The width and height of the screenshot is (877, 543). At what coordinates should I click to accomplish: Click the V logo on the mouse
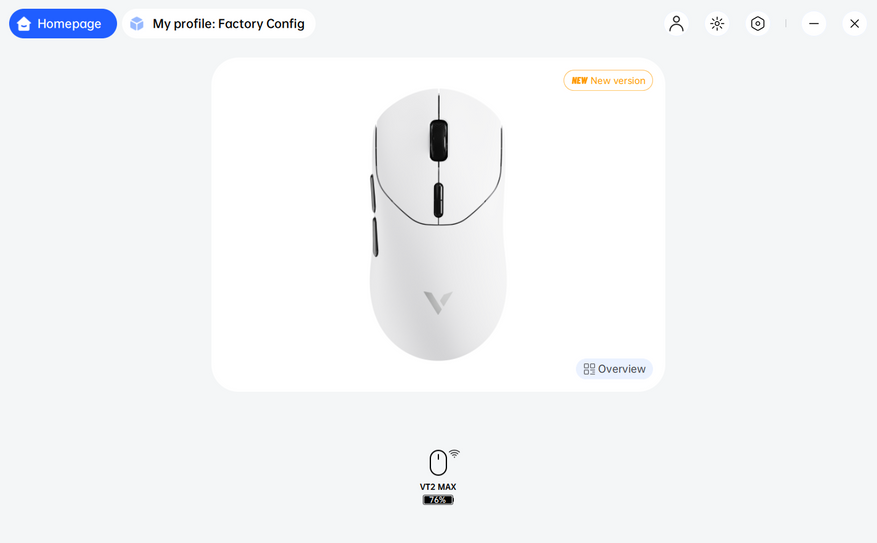438,303
